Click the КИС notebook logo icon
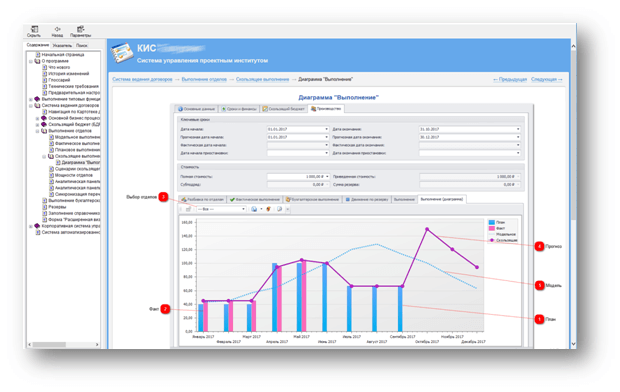620x392 pixels. click(121, 54)
